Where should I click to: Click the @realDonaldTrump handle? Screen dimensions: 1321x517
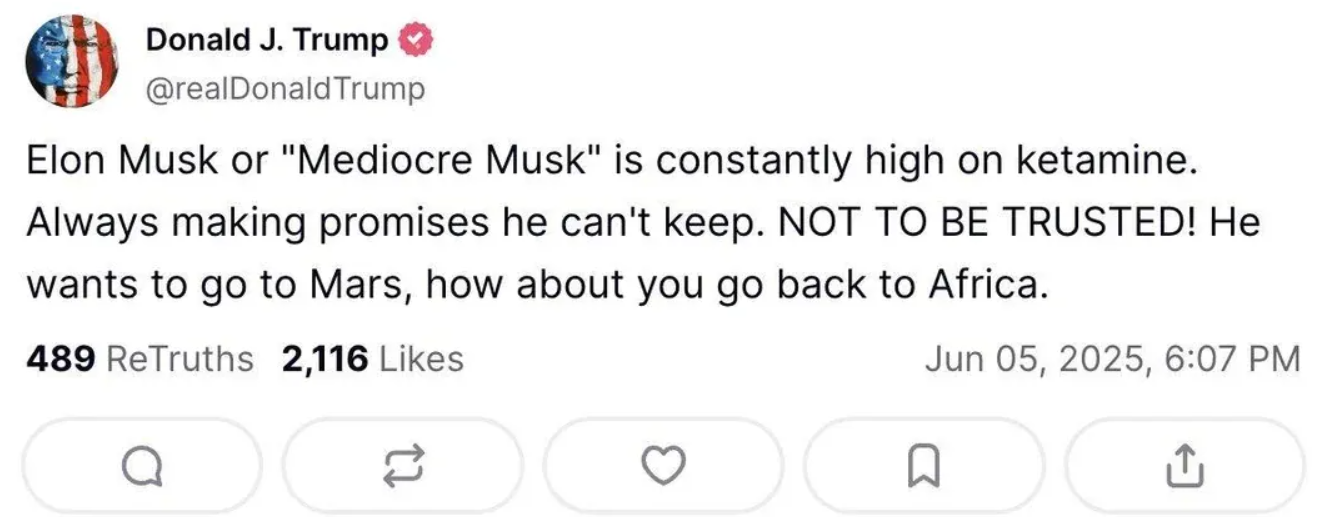coord(285,89)
